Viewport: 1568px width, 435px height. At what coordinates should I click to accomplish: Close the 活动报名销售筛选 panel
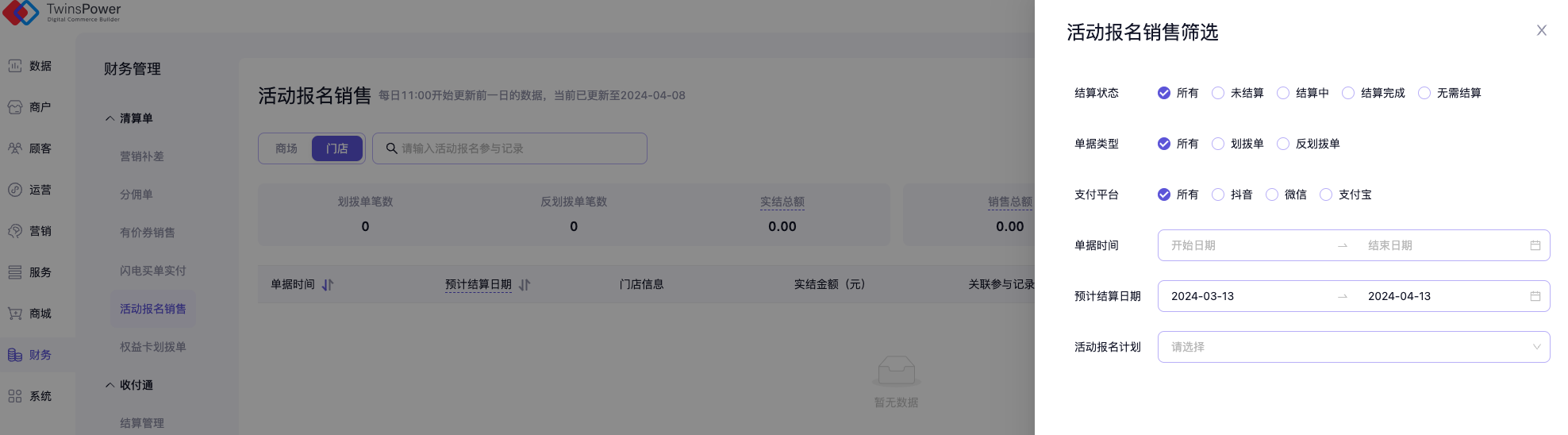(1541, 30)
